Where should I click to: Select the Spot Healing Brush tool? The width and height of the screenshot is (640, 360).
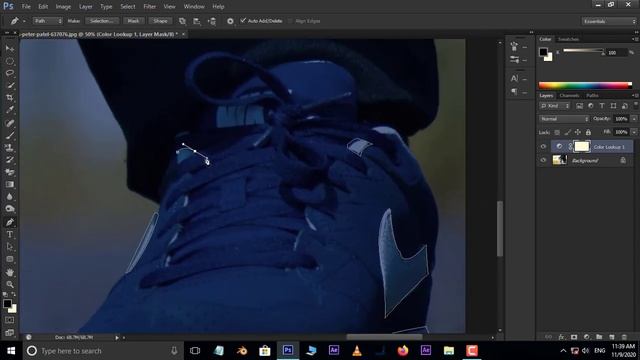[x=10, y=123]
